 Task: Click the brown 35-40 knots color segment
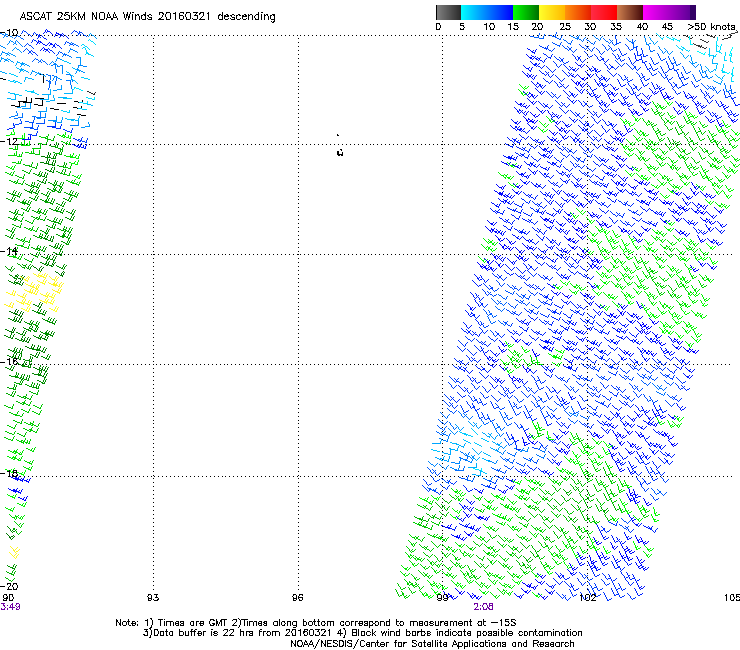(630, 12)
